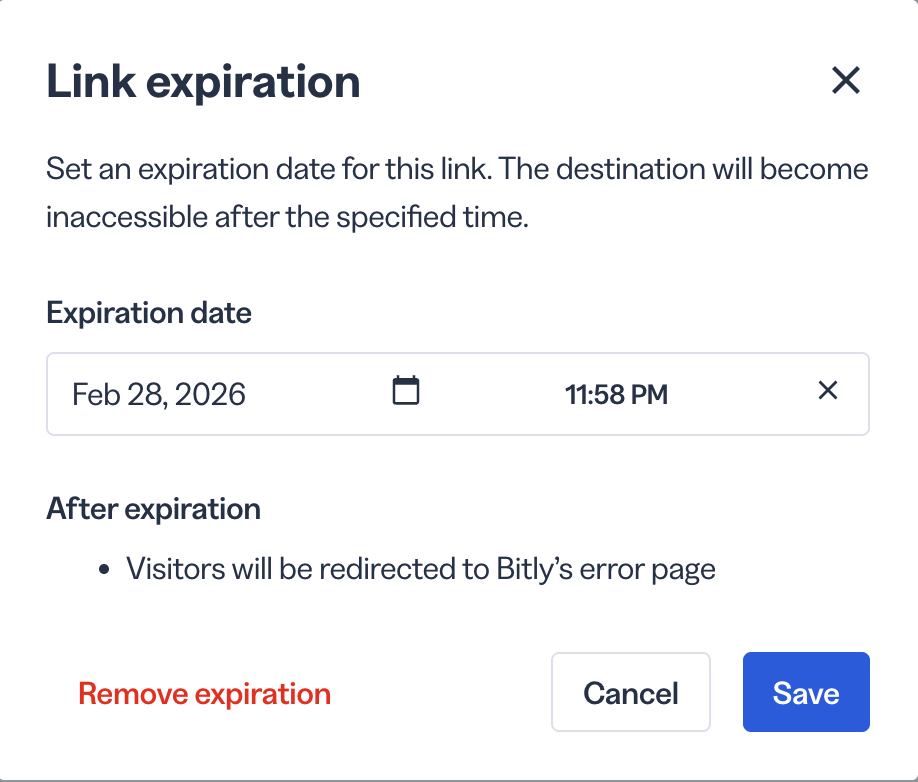
Task: Click the Remove expiration link
Action: pos(204,694)
